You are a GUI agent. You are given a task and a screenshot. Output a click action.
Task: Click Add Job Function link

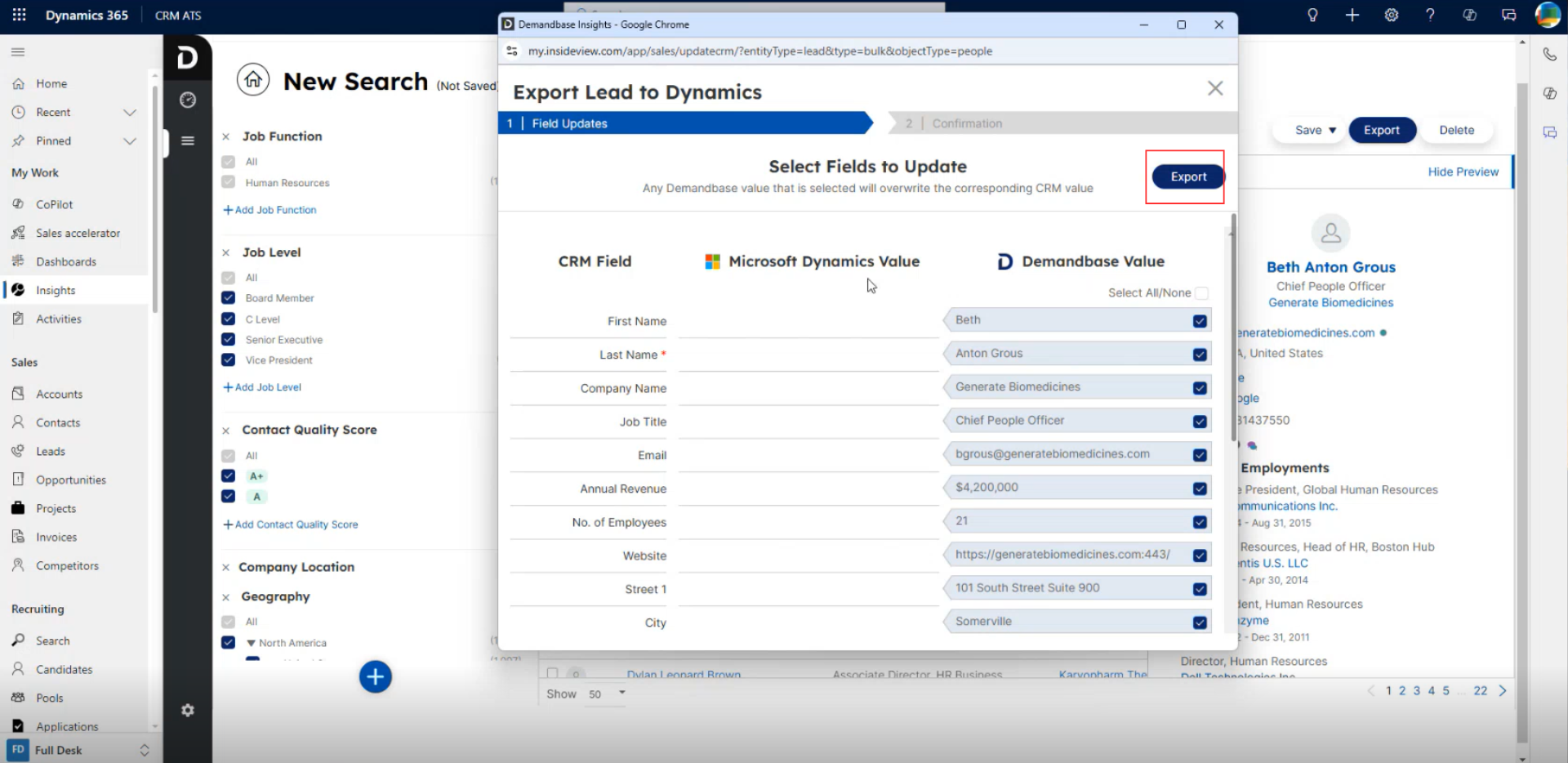coord(270,210)
